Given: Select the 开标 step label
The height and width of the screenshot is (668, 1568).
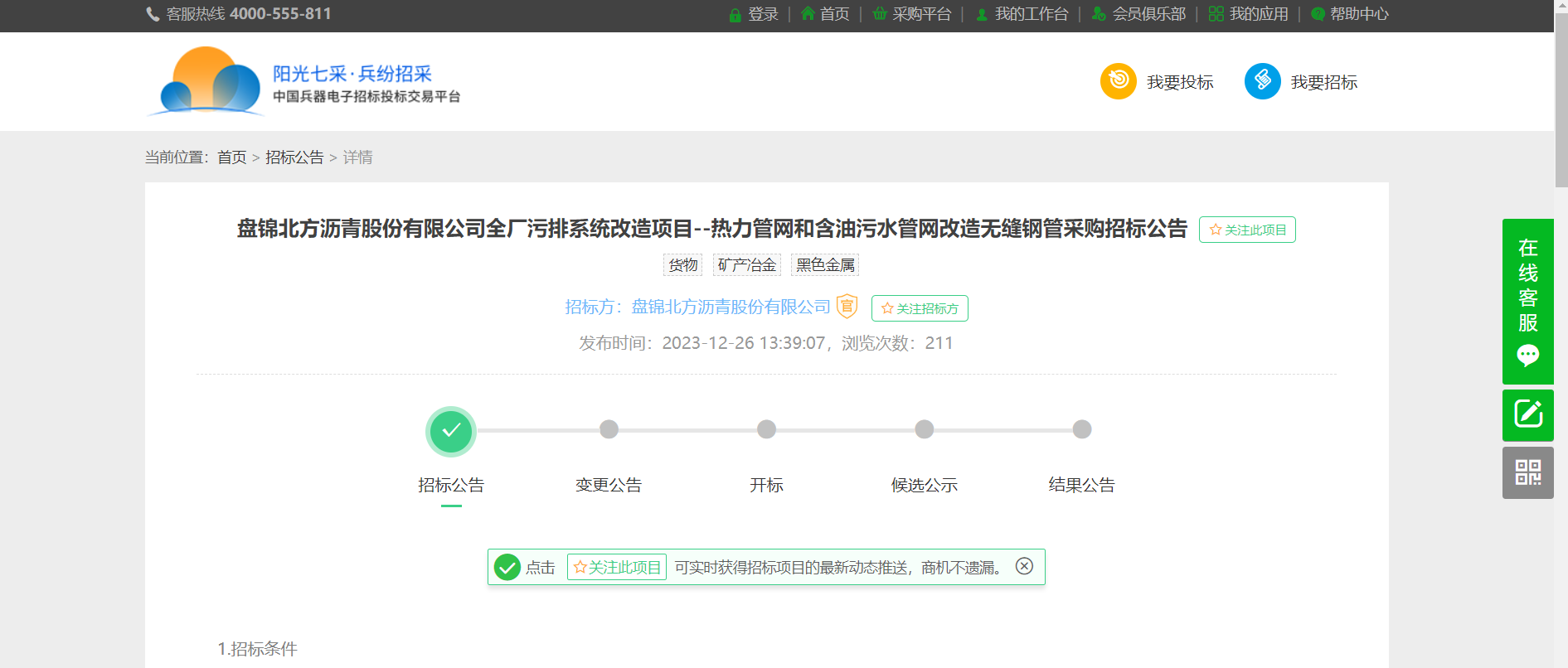Looking at the screenshot, I should click(x=766, y=485).
